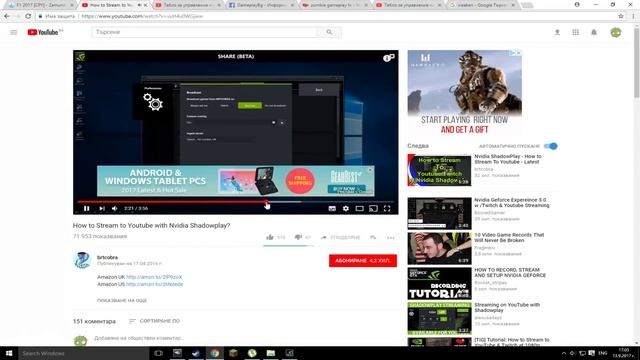Viewport: 640px width, 360px height.
Task: Open Steam from the taskbar
Action: (x=196, y=353)
